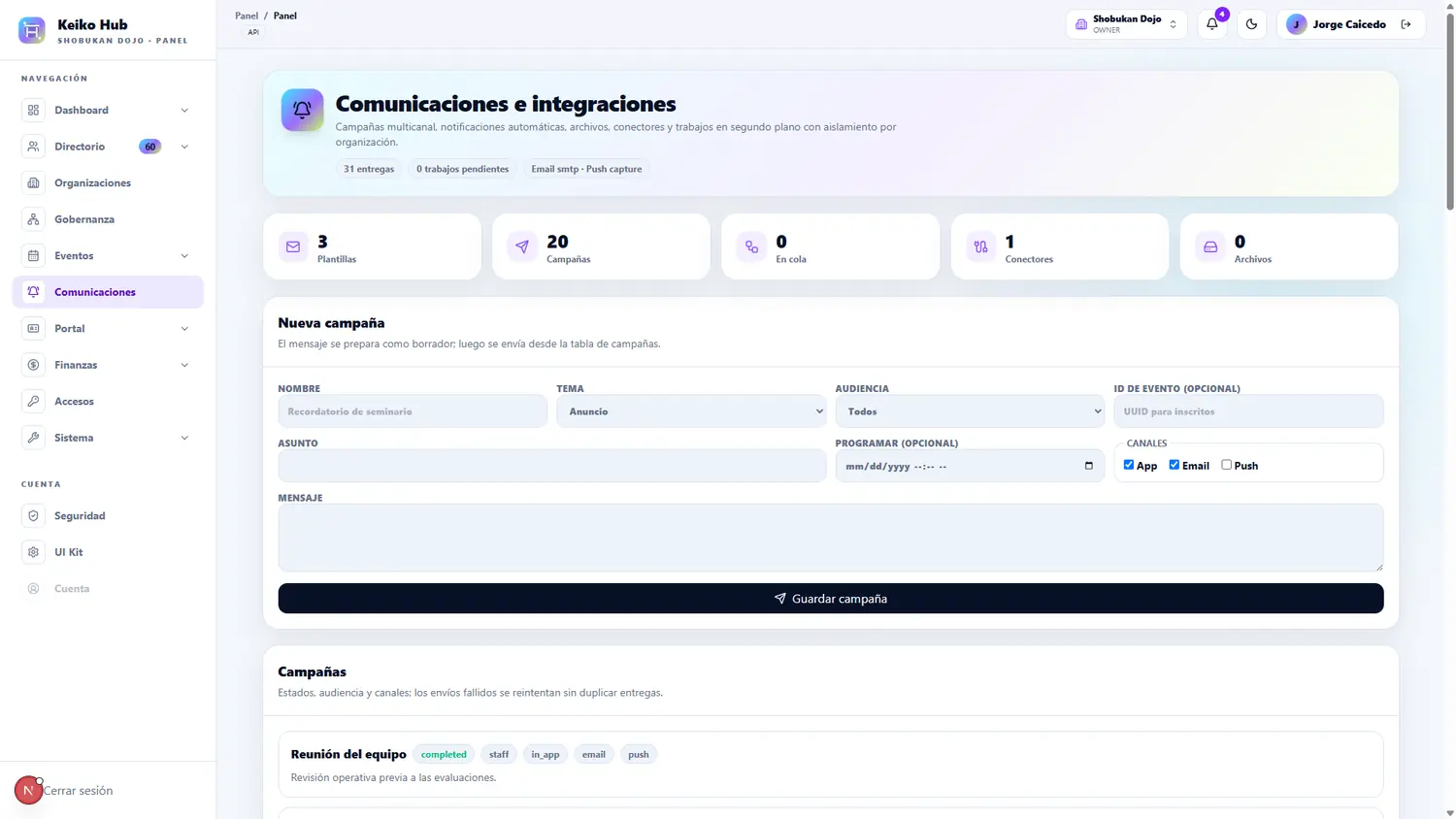Click the Organizaciones building icon

pyautogui.click(x=33, y=183)
